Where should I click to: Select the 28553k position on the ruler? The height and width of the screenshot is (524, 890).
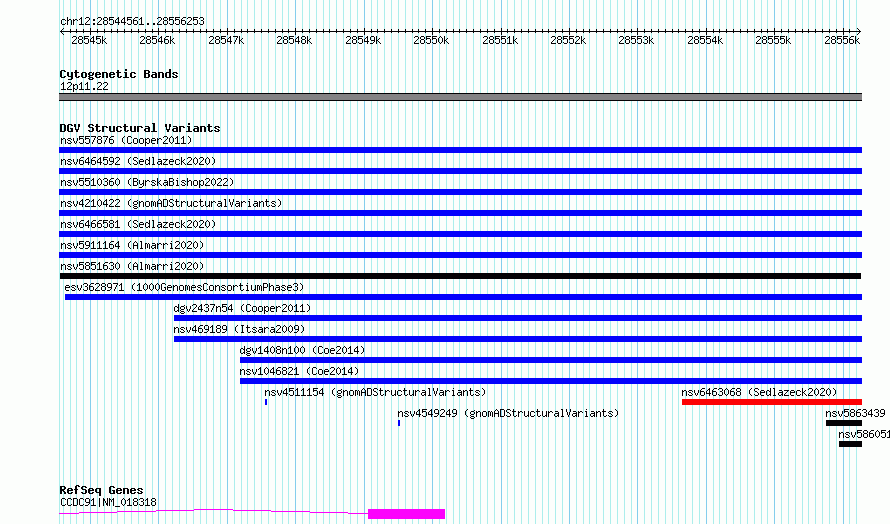(x=636, y=40)
